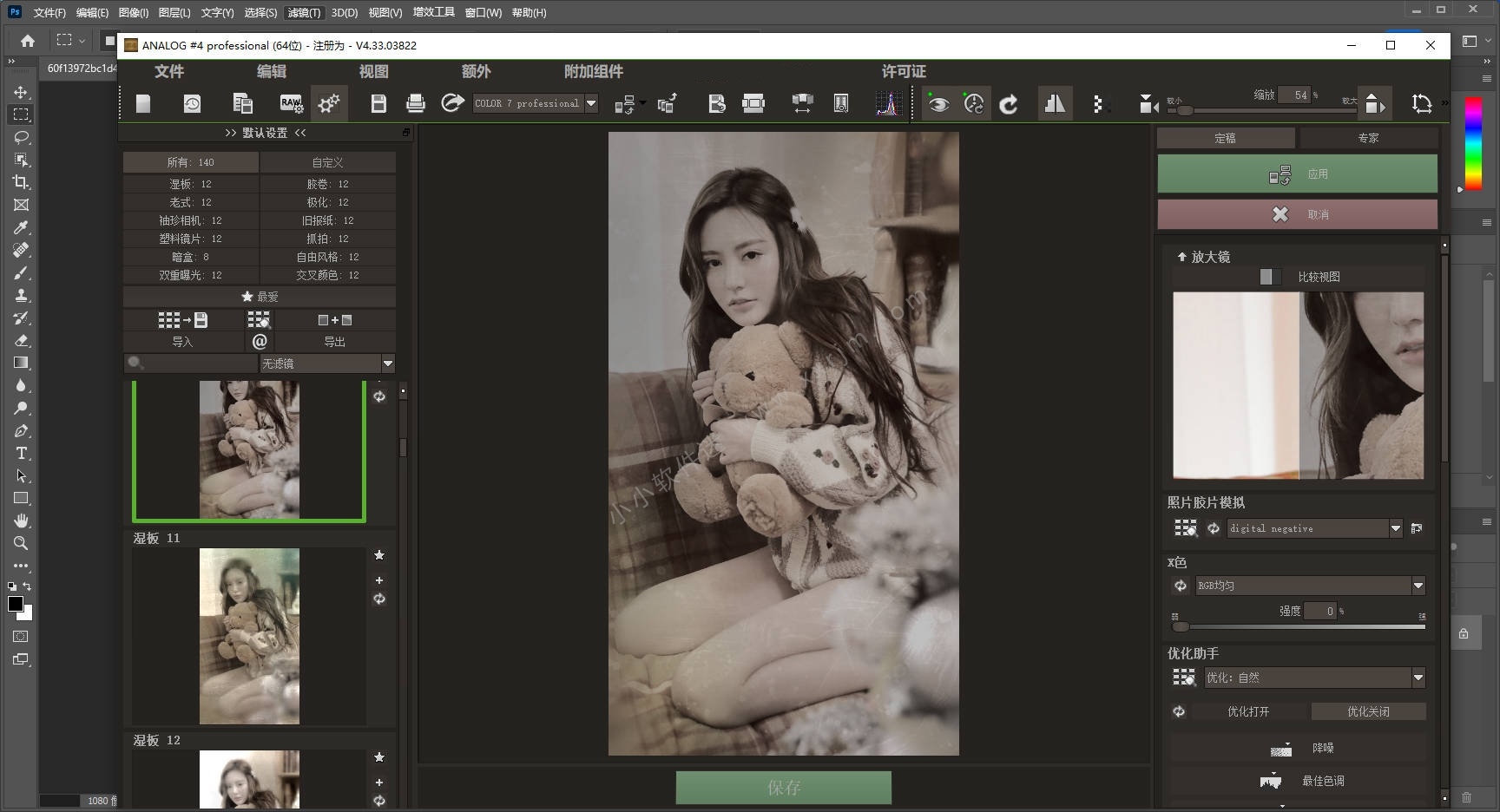
Task: Click the RAW settings toolbar icon
Action: click(292, 104)
